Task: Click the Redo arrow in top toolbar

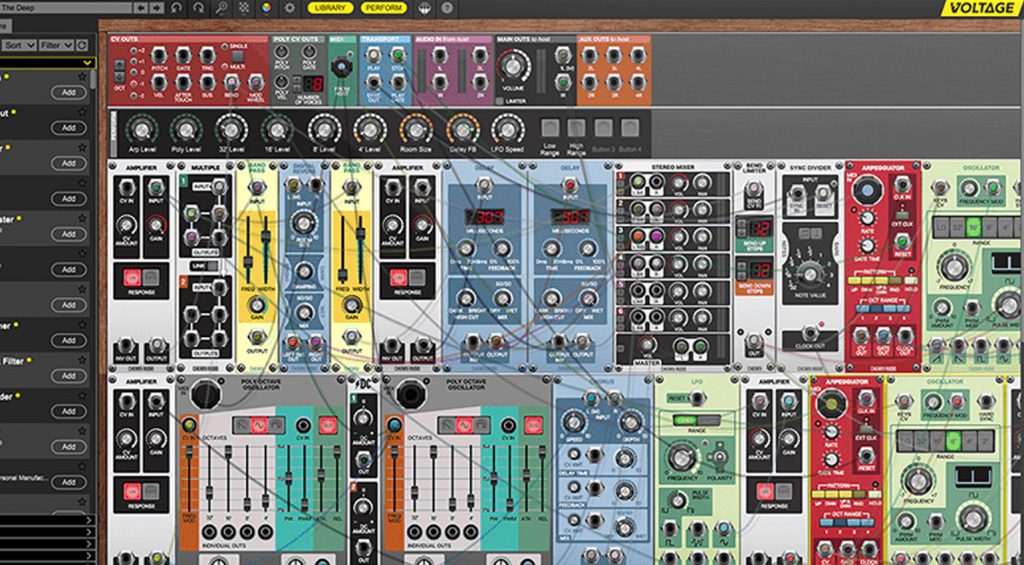Action: pos(199,7)
